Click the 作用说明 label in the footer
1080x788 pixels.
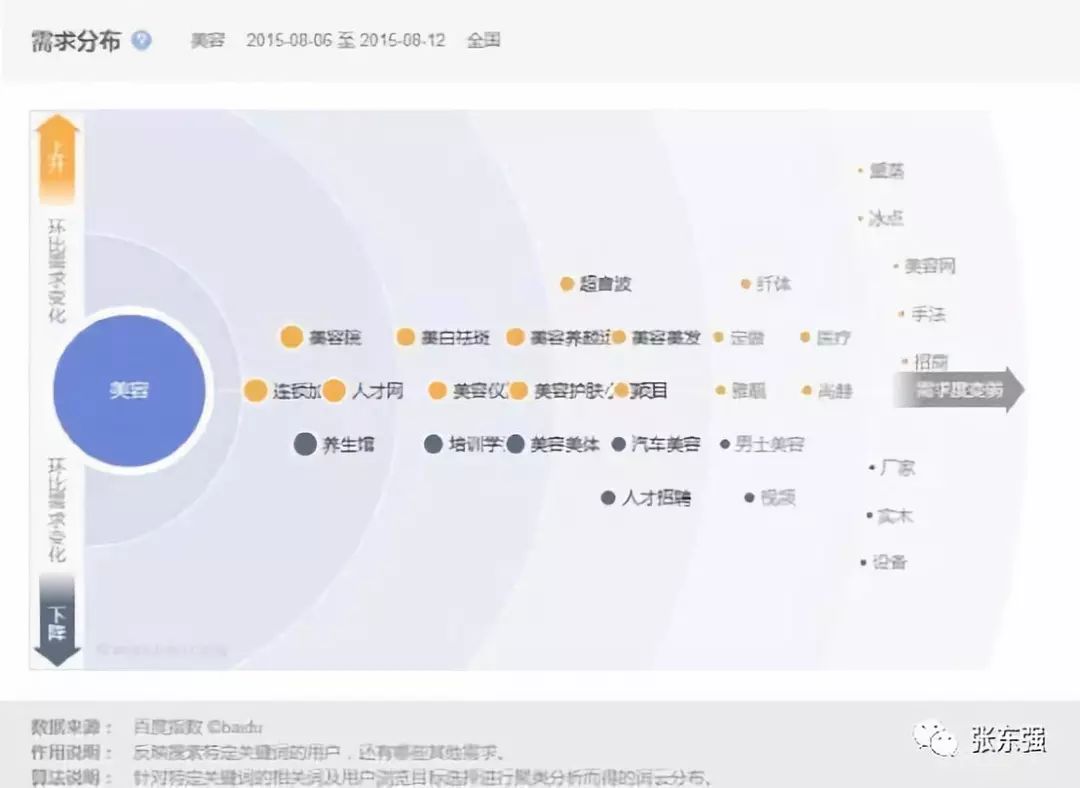point(72,752)
